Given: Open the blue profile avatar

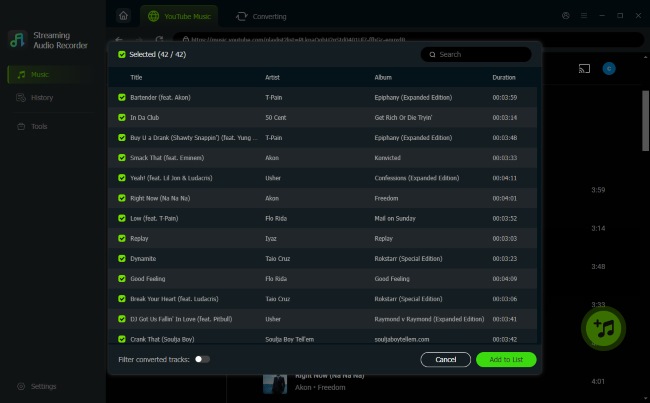Looking at the screenshot, I should [x=609, y=68].
